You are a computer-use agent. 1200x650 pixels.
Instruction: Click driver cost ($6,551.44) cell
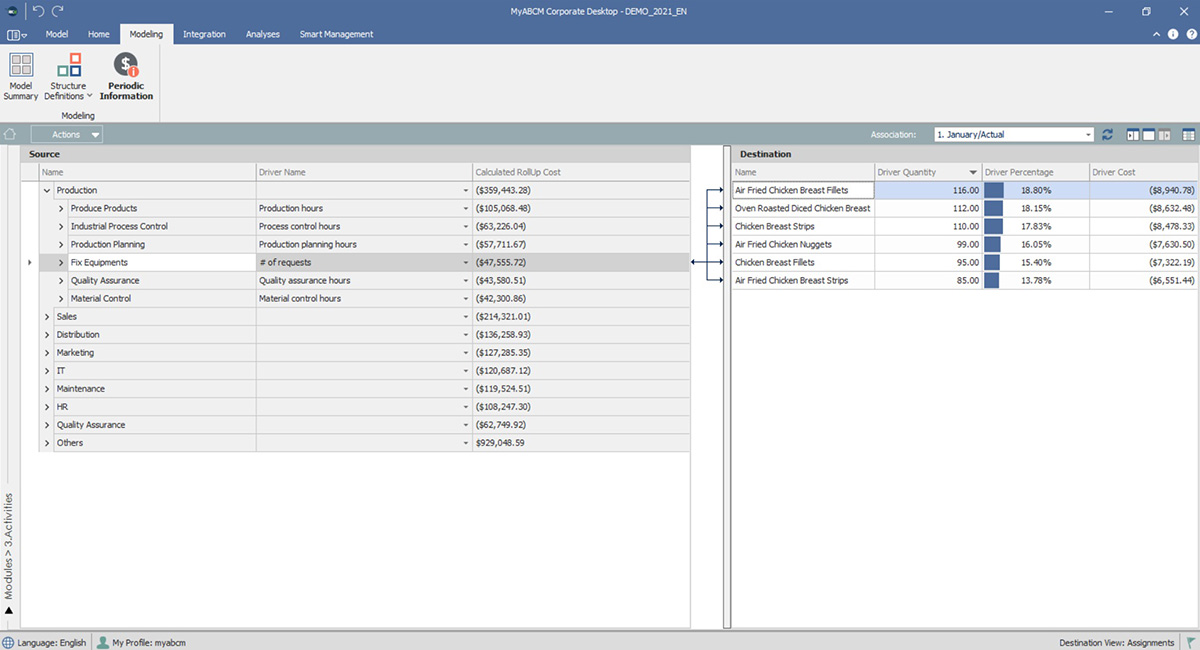coord(1143,280)
